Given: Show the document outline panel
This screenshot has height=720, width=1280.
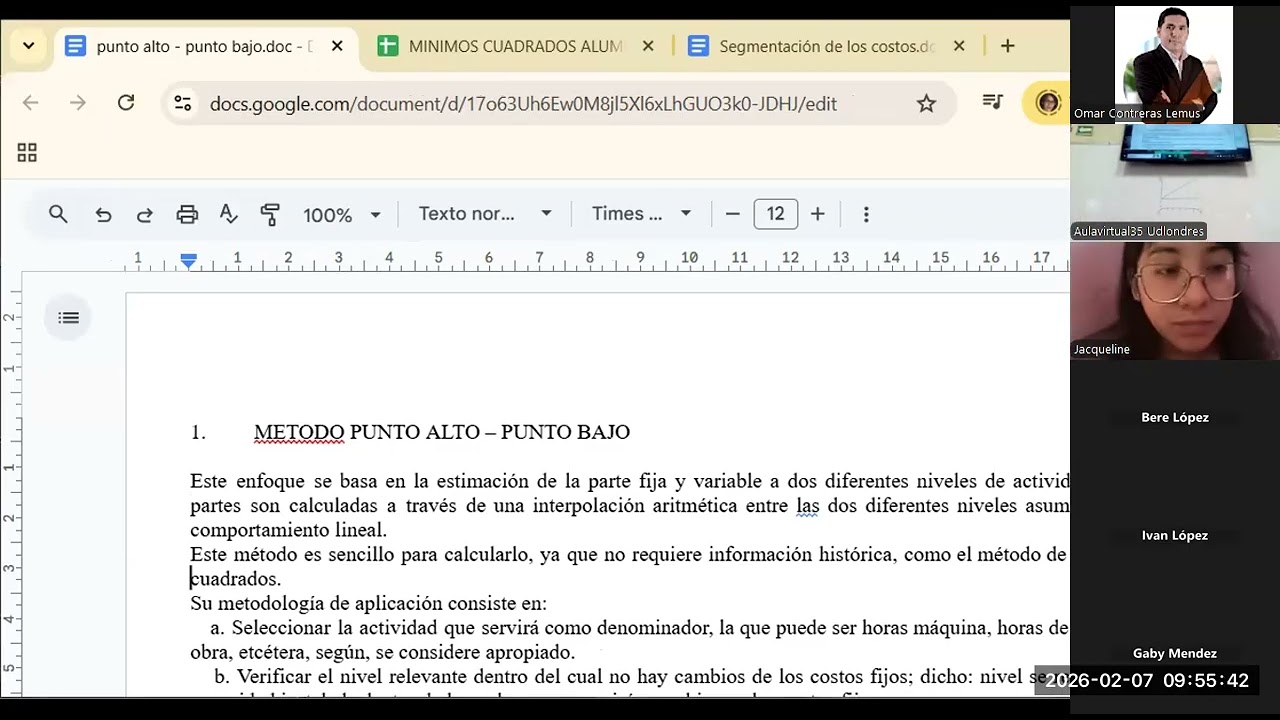Looking at the screenshot, I should [x=68, y=318].
